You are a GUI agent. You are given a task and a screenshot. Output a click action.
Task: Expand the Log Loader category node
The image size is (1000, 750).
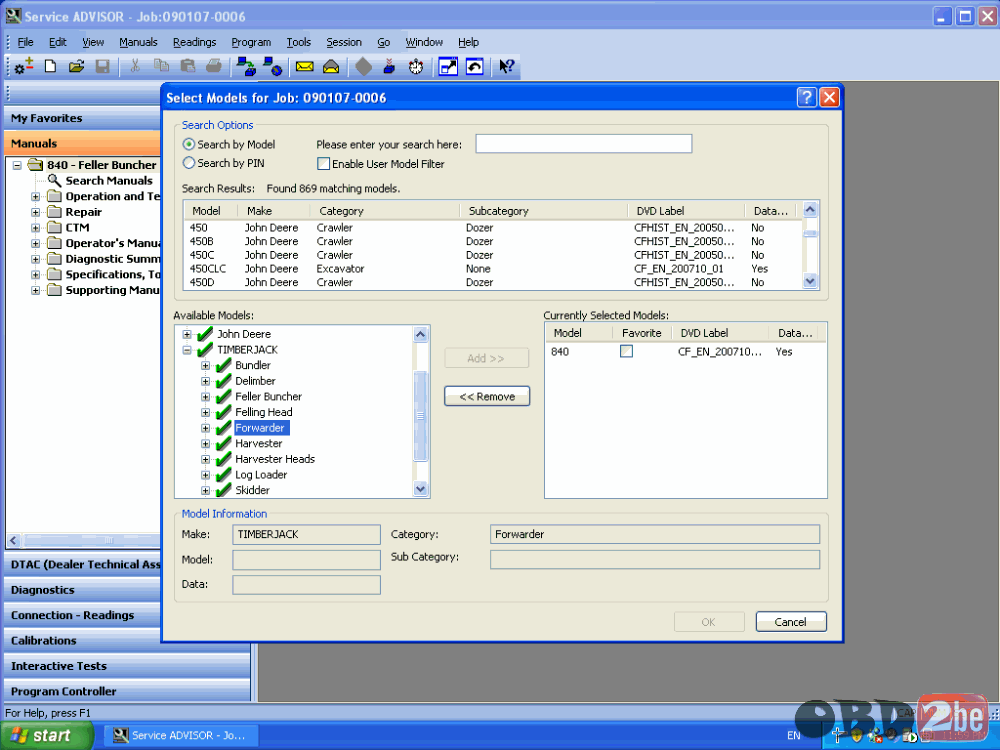pyautogui.click(x=205, y=474)
